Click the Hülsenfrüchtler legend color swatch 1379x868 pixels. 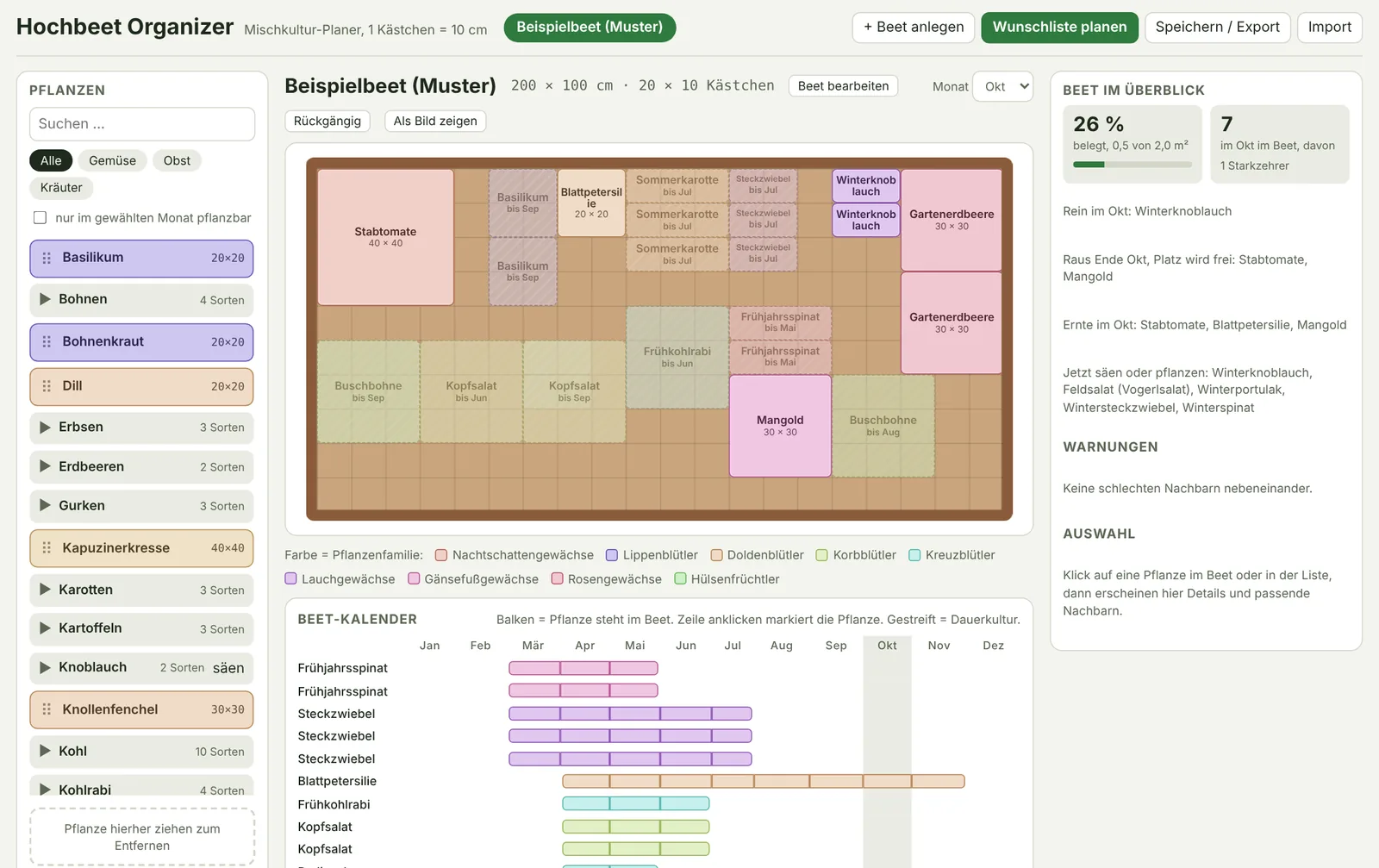(x=680, y=578)
